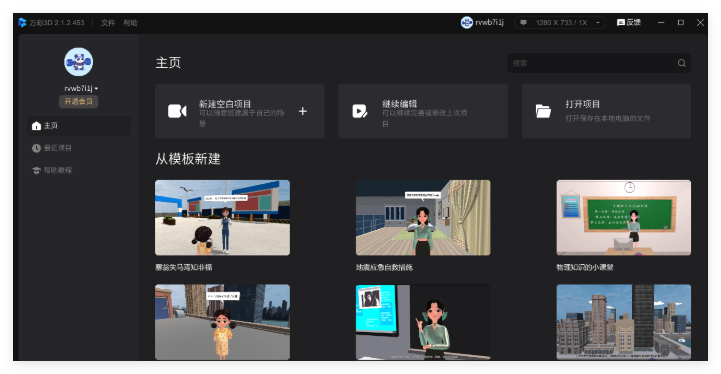Expand the sidebar rvwb7i1j account dropdown
The width and height of the screenshot is (721, 374).
click(x=81, y=88)
